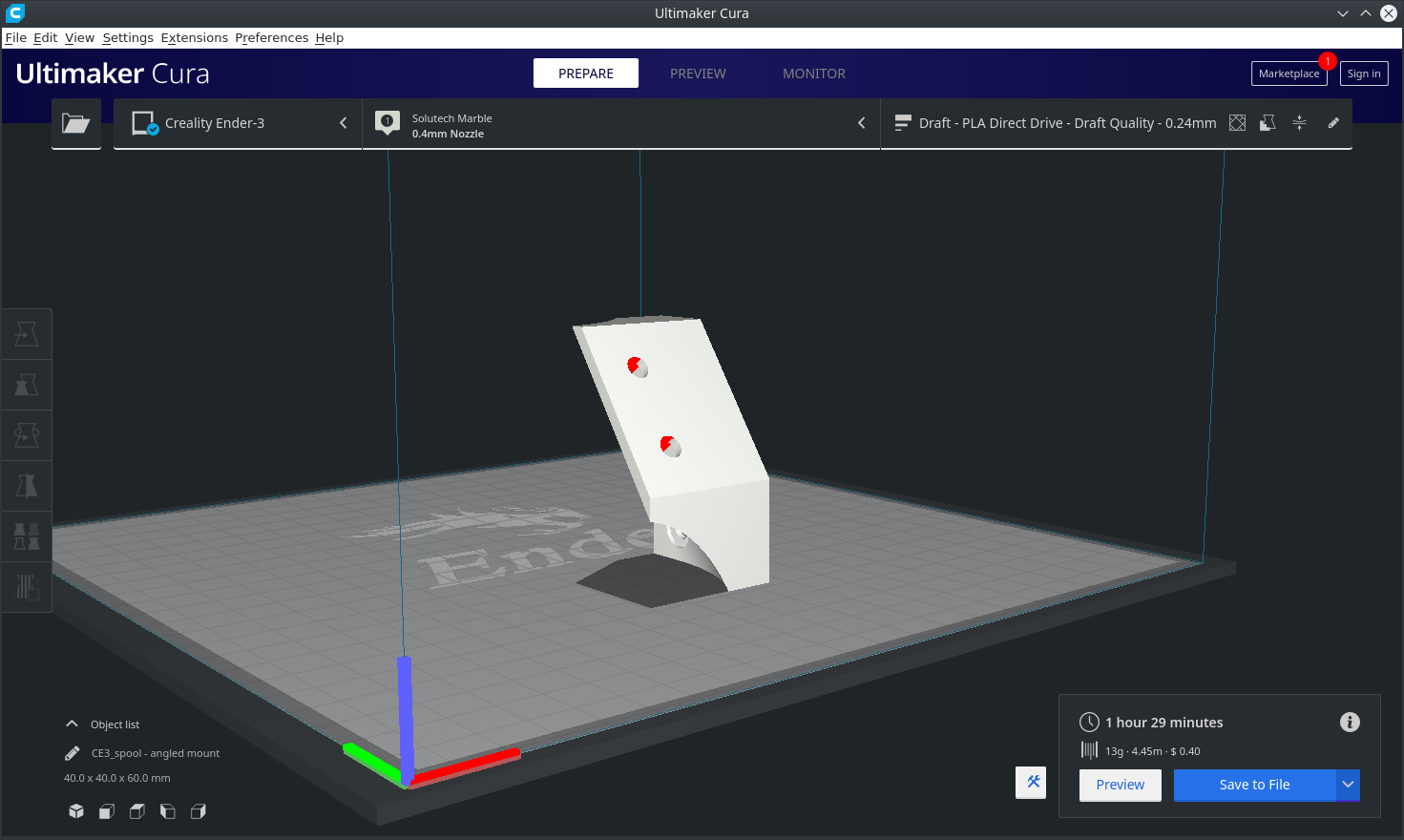The width and height of the screenshot is (1404, 840).
Task: Select the Mirror tool in left toolbar
Action: pyautogui.click(x=27, y=486)
